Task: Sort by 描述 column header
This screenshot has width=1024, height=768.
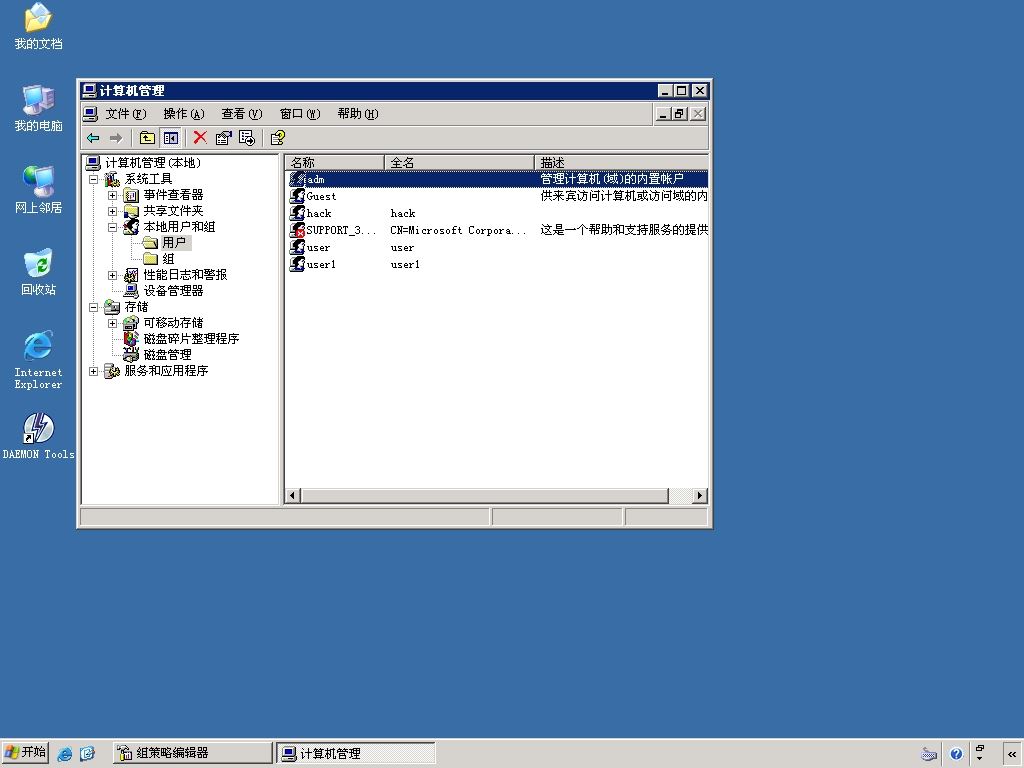Action: (622, 163)
